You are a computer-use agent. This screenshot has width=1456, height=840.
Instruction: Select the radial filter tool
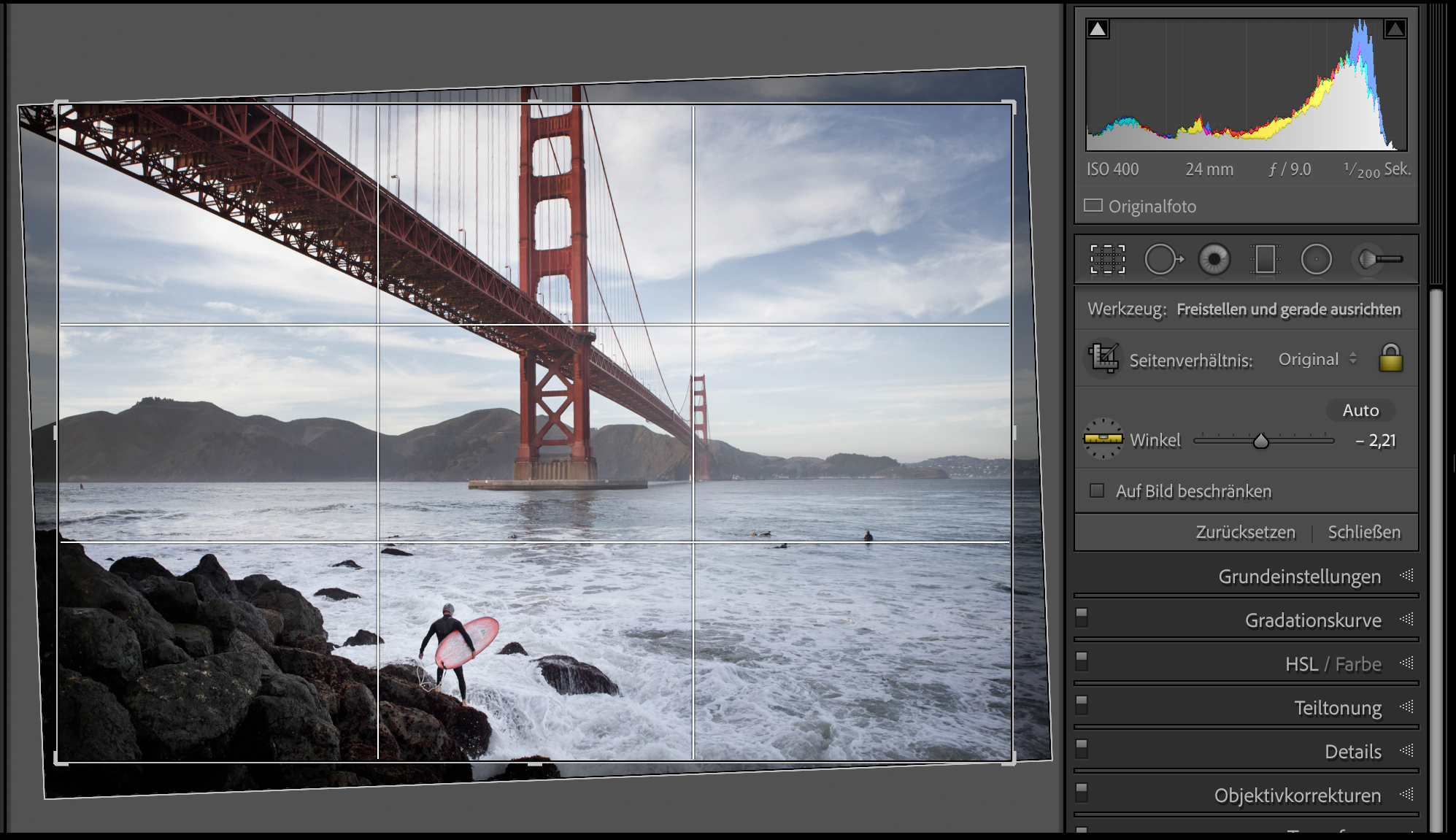pos(1316,260)
